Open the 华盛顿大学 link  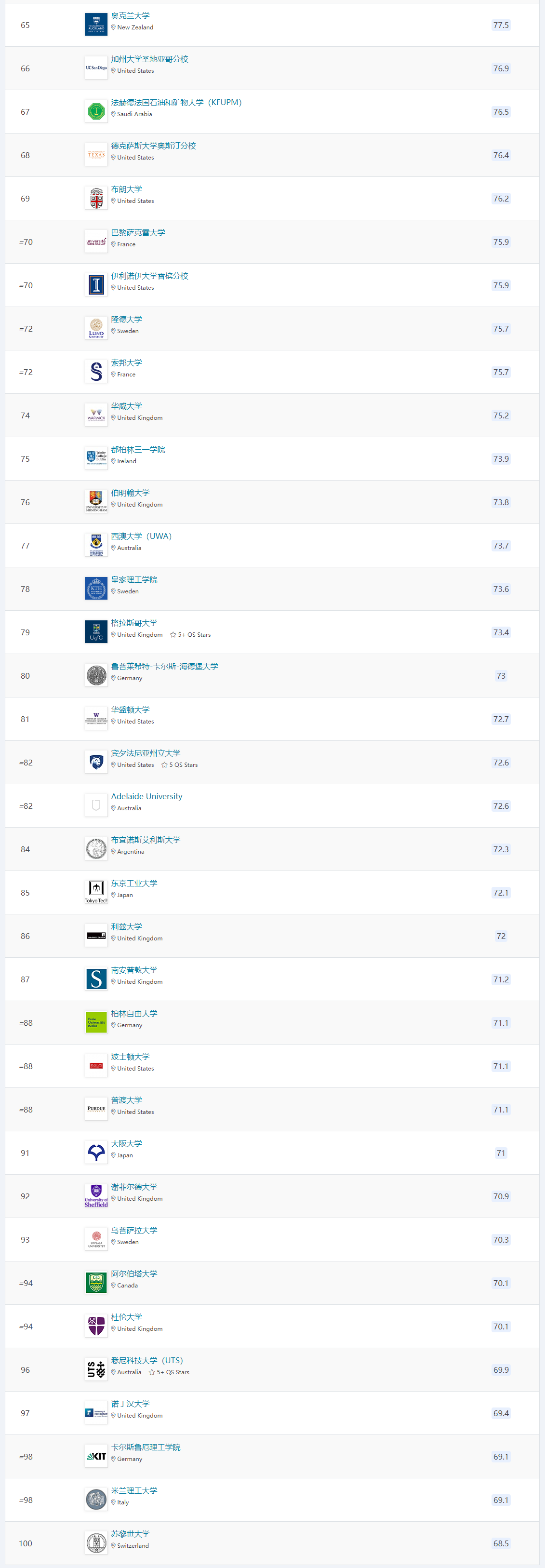pyautogui.click(x=130, y=710)
